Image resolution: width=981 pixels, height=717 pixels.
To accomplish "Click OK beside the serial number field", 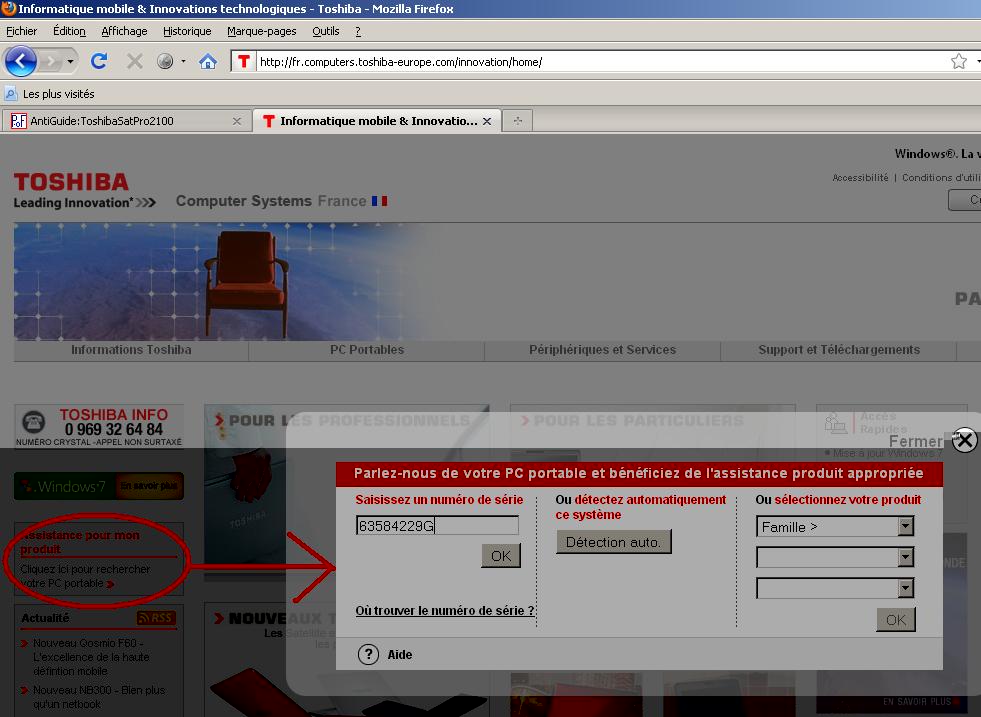I will coord(501,556).
